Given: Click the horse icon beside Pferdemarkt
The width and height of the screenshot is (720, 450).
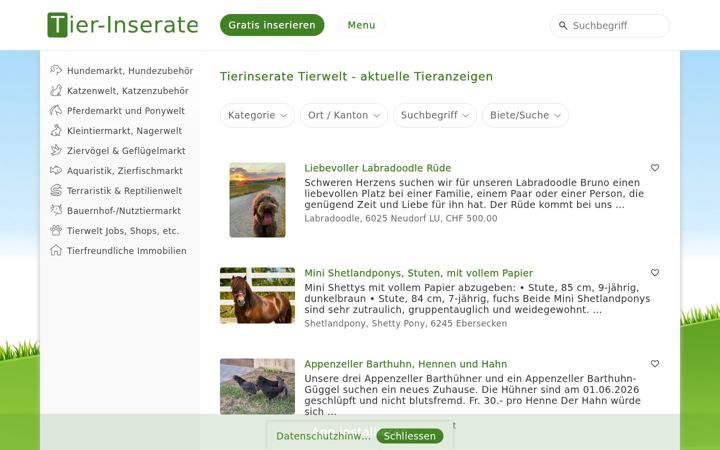Looking at the screenshot, I should (56, 111).
